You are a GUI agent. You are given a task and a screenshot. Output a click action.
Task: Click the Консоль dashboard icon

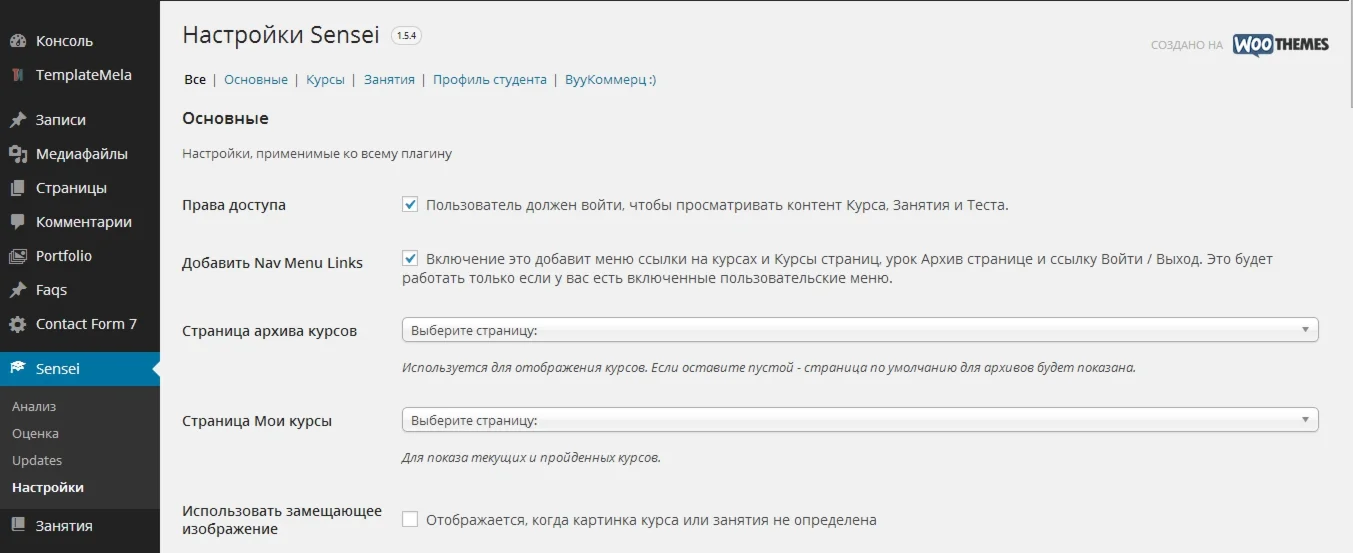[18, 41]
